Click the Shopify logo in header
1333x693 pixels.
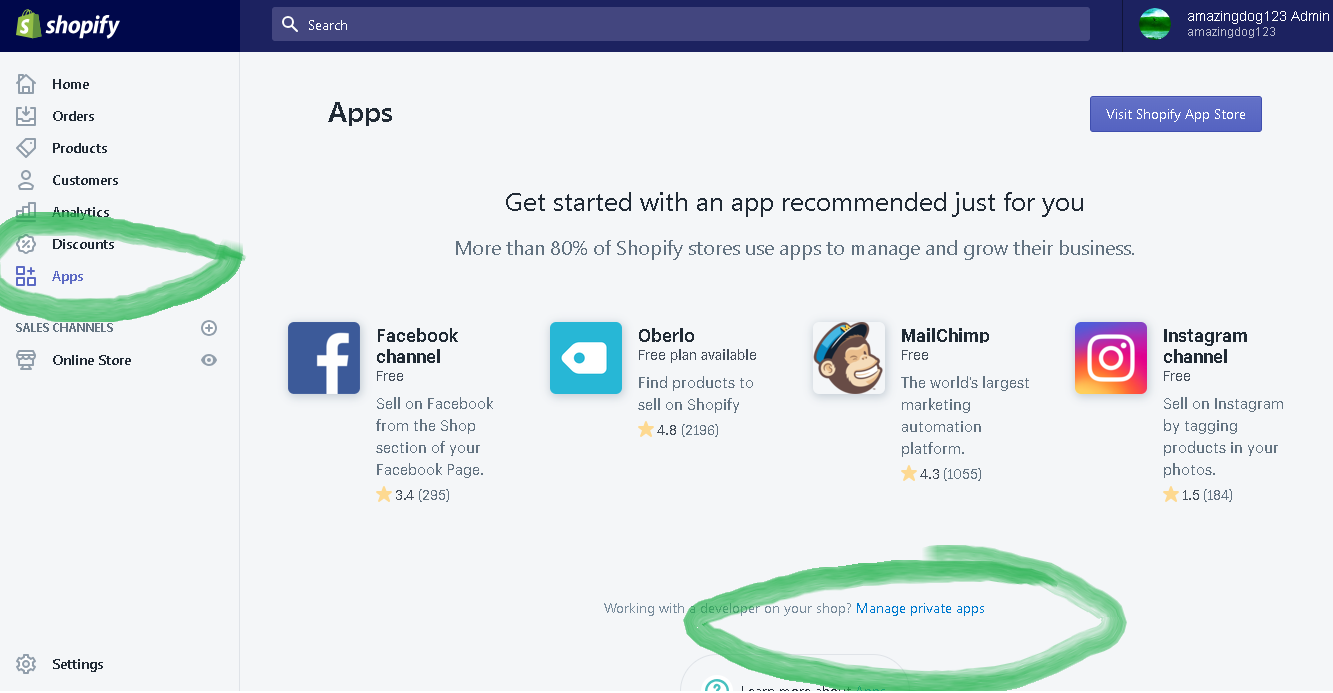click(68, 25)
